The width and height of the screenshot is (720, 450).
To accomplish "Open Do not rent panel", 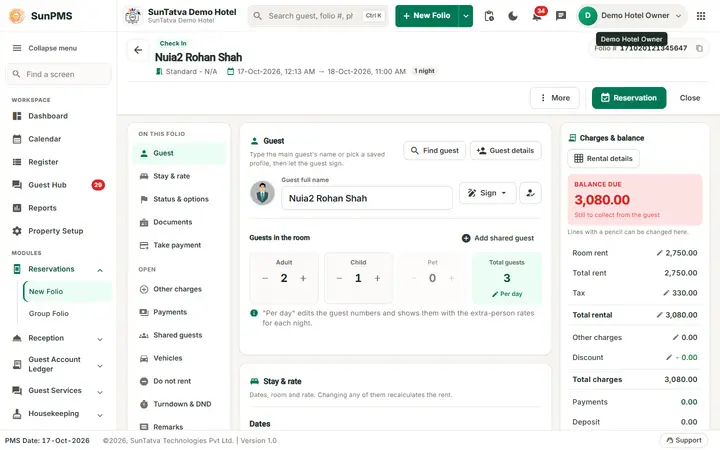I will coord(180,381).
